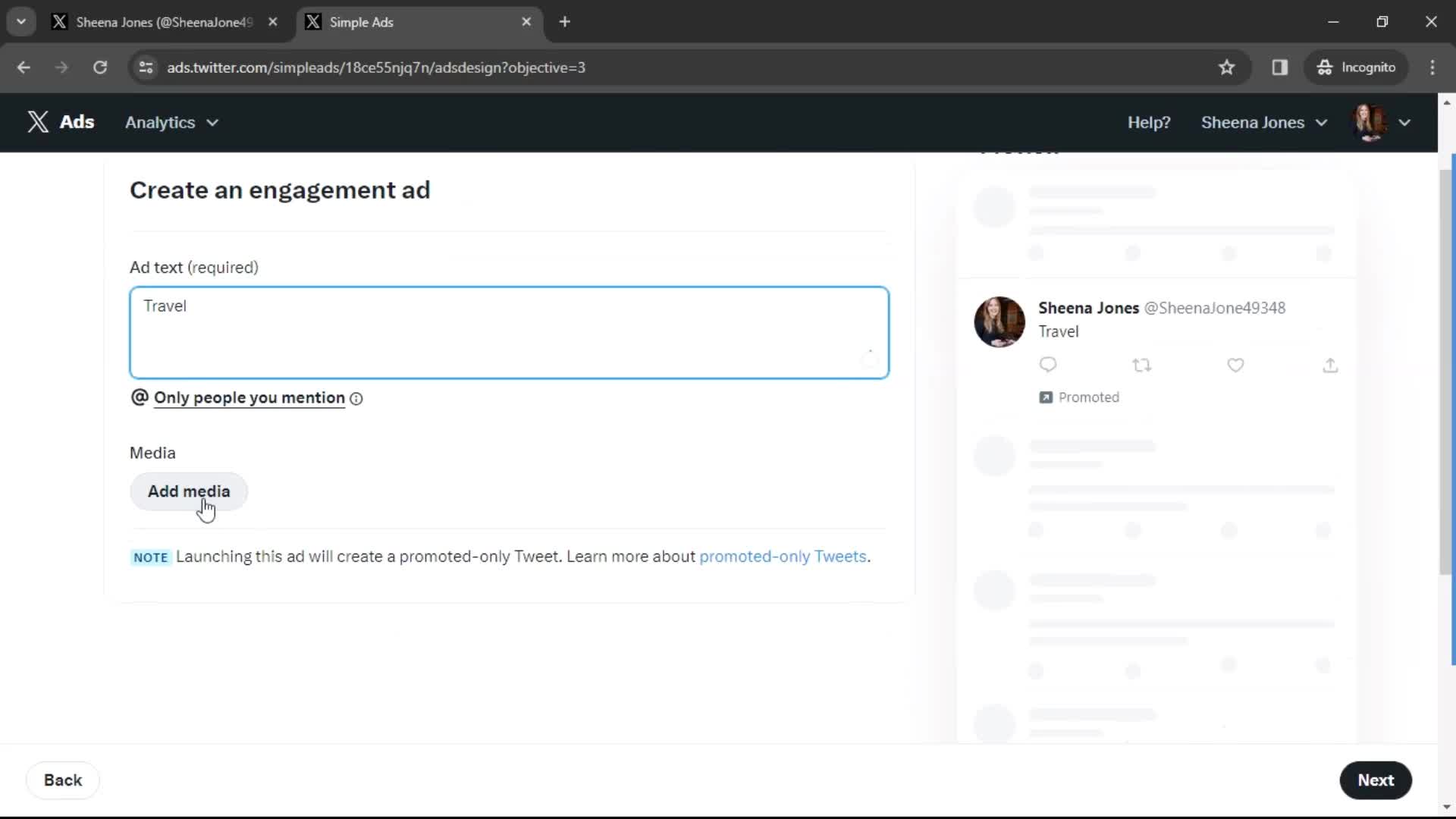Click the promoted-only Tweets hyperlink
This screenshot has width=1456, height=819.
coord(783,557)
